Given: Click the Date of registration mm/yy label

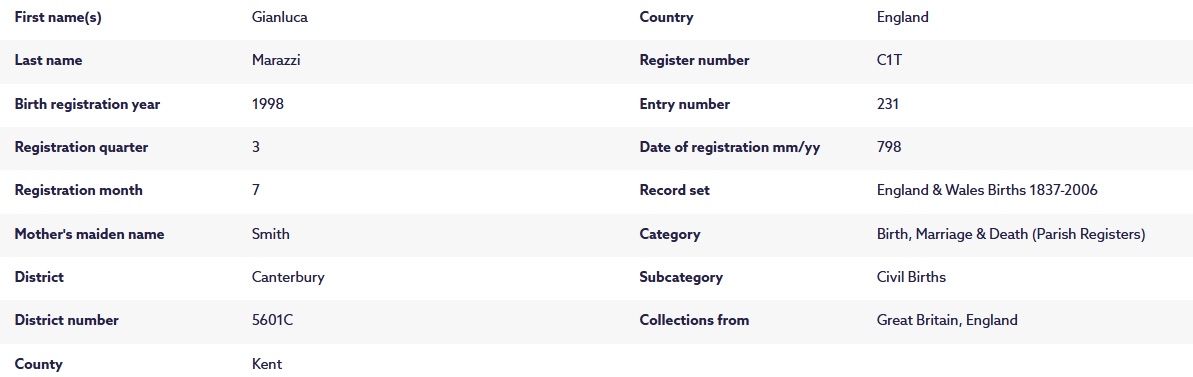Looking at the screenshot, I should [x=730, y=147].
